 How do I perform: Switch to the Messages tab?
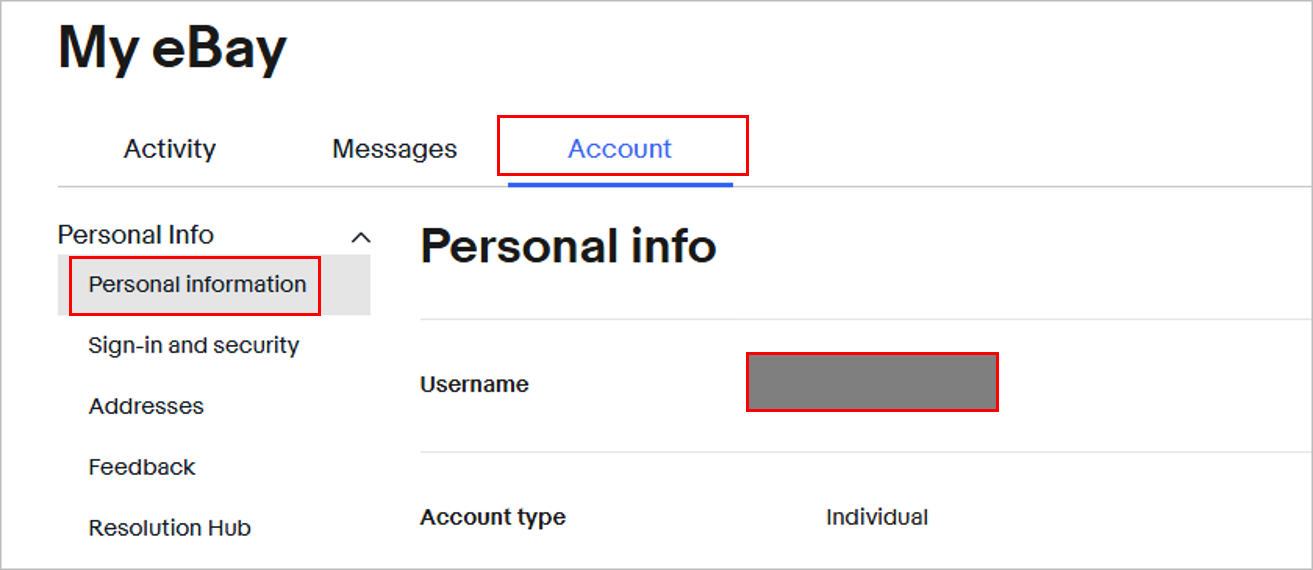coord(394,149)
